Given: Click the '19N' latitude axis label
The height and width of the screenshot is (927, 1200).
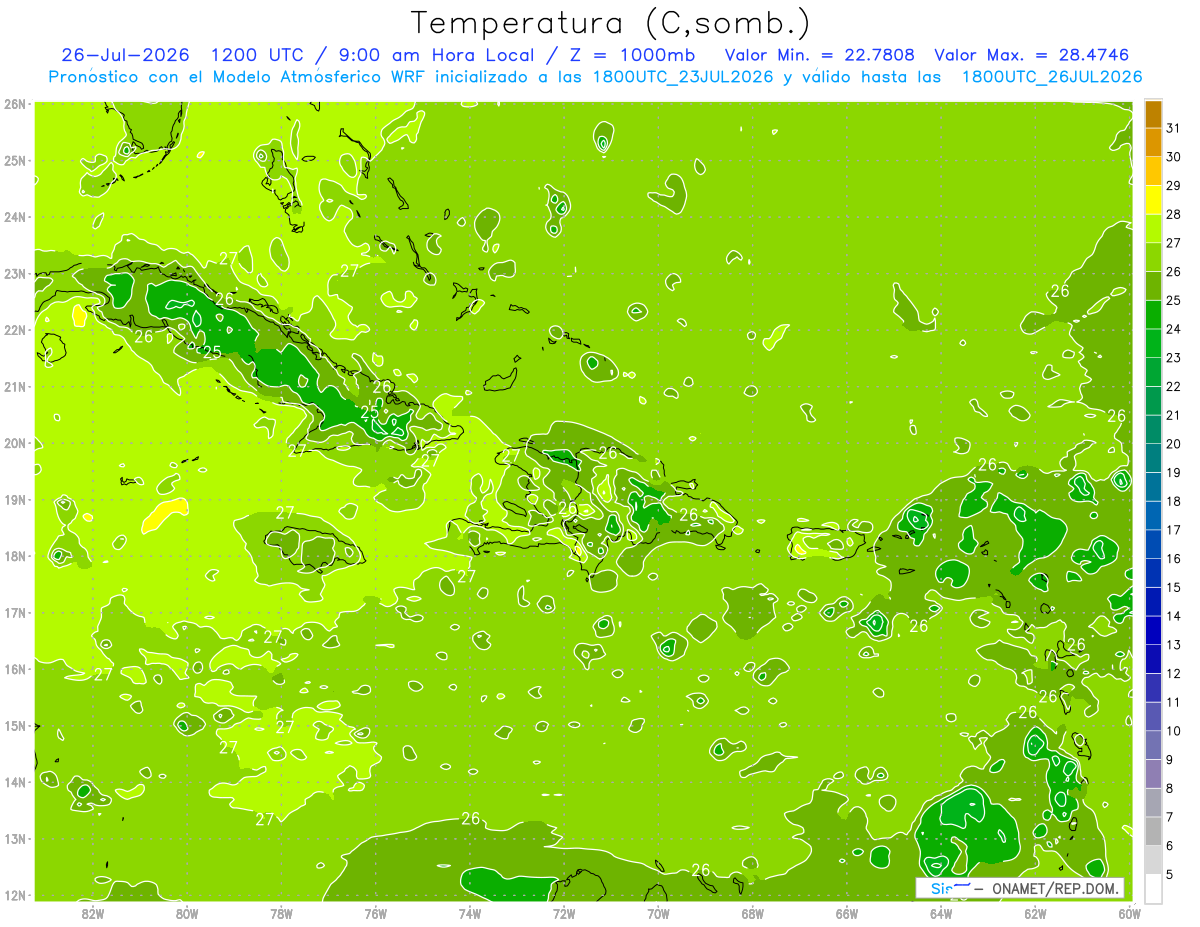Looking at the screenshot, I should point(14,500).
